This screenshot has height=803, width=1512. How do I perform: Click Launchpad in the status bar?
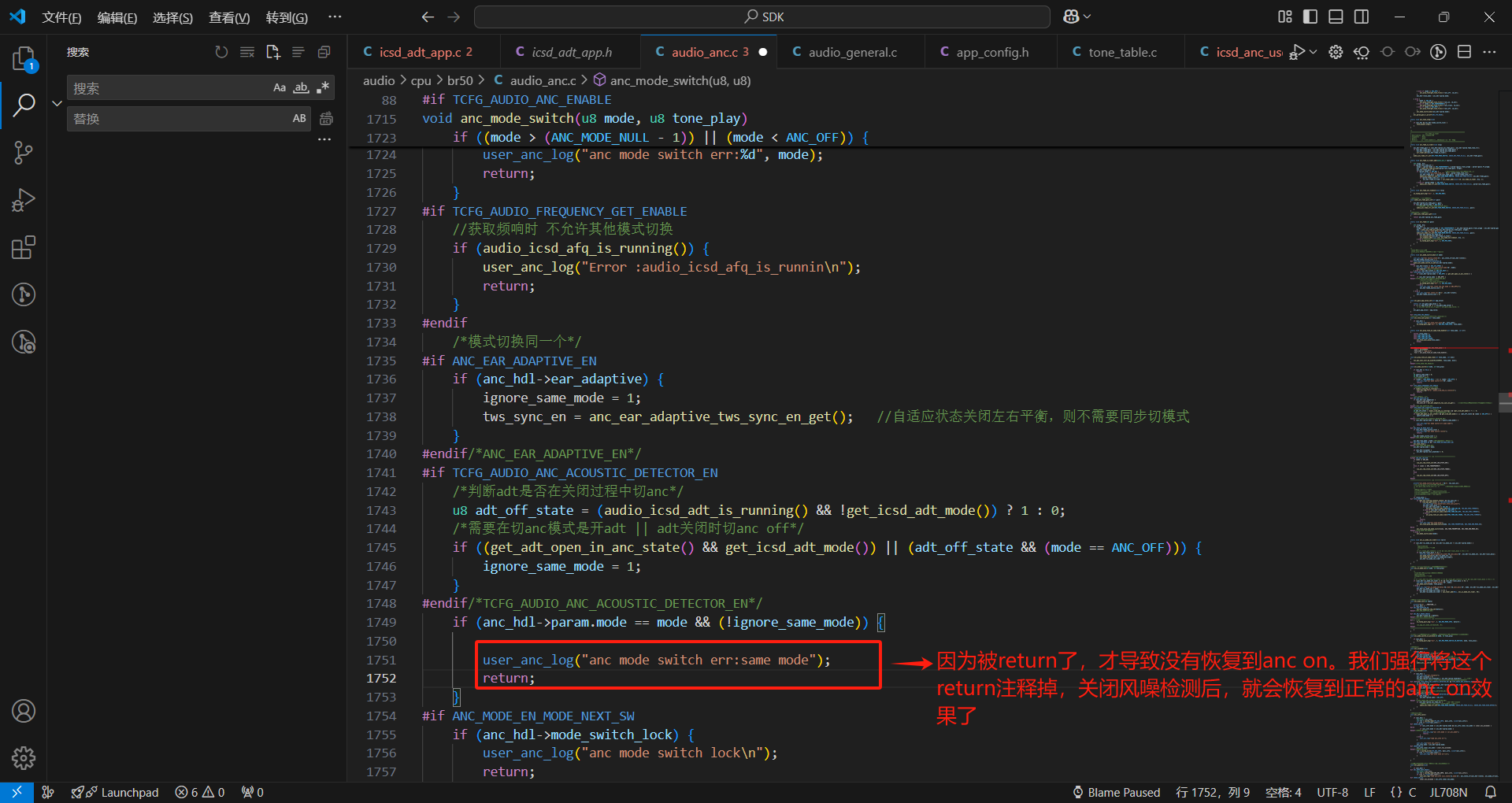pyautogui.click(x=115, y=792)
